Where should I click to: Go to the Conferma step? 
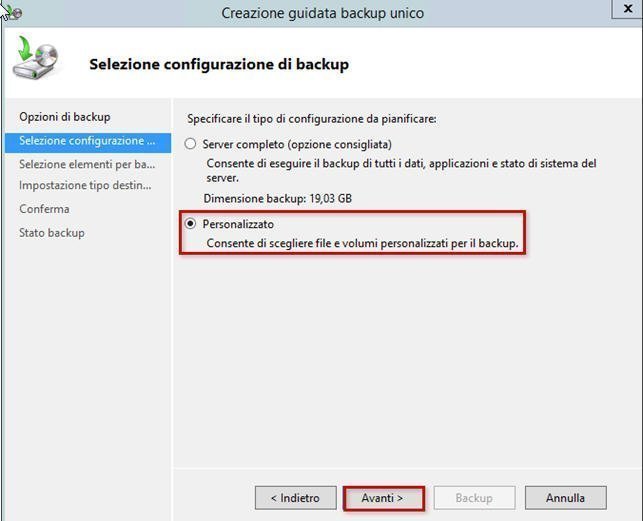[44, 209]
